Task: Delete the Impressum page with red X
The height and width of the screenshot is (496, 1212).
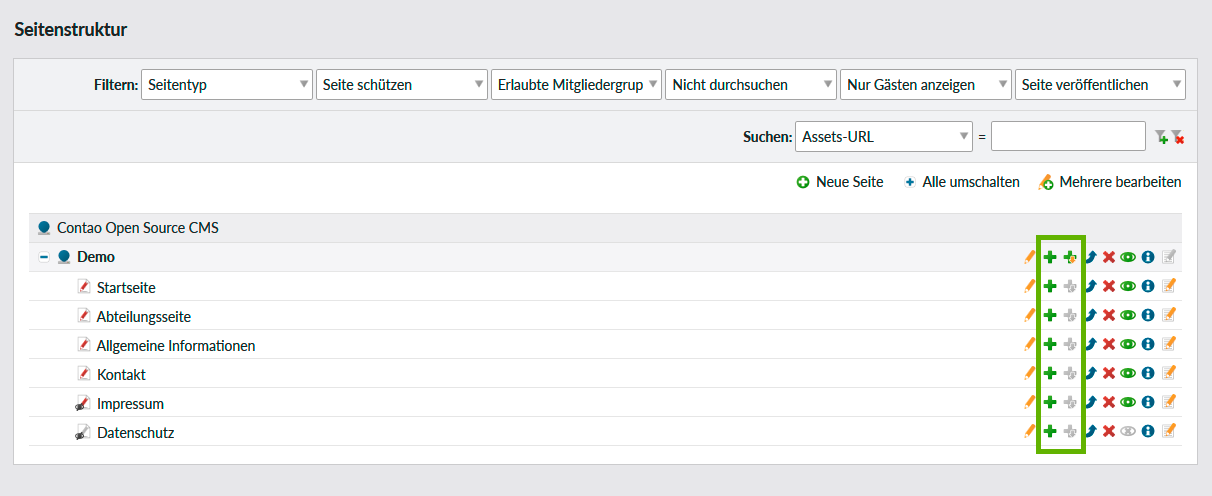Action: click(1109, 403)
